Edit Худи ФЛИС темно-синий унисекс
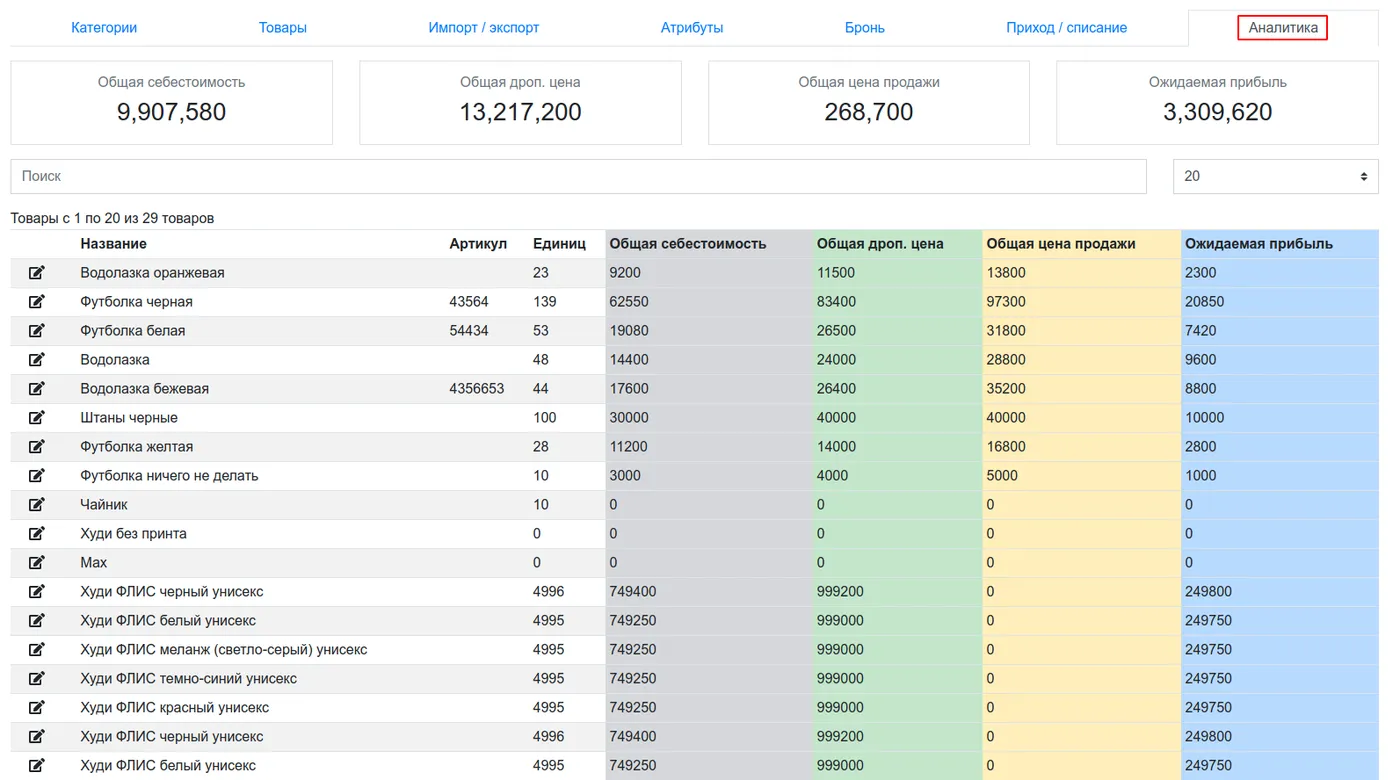The width and height of the screenshot is (1400, 780). (37, 679)
